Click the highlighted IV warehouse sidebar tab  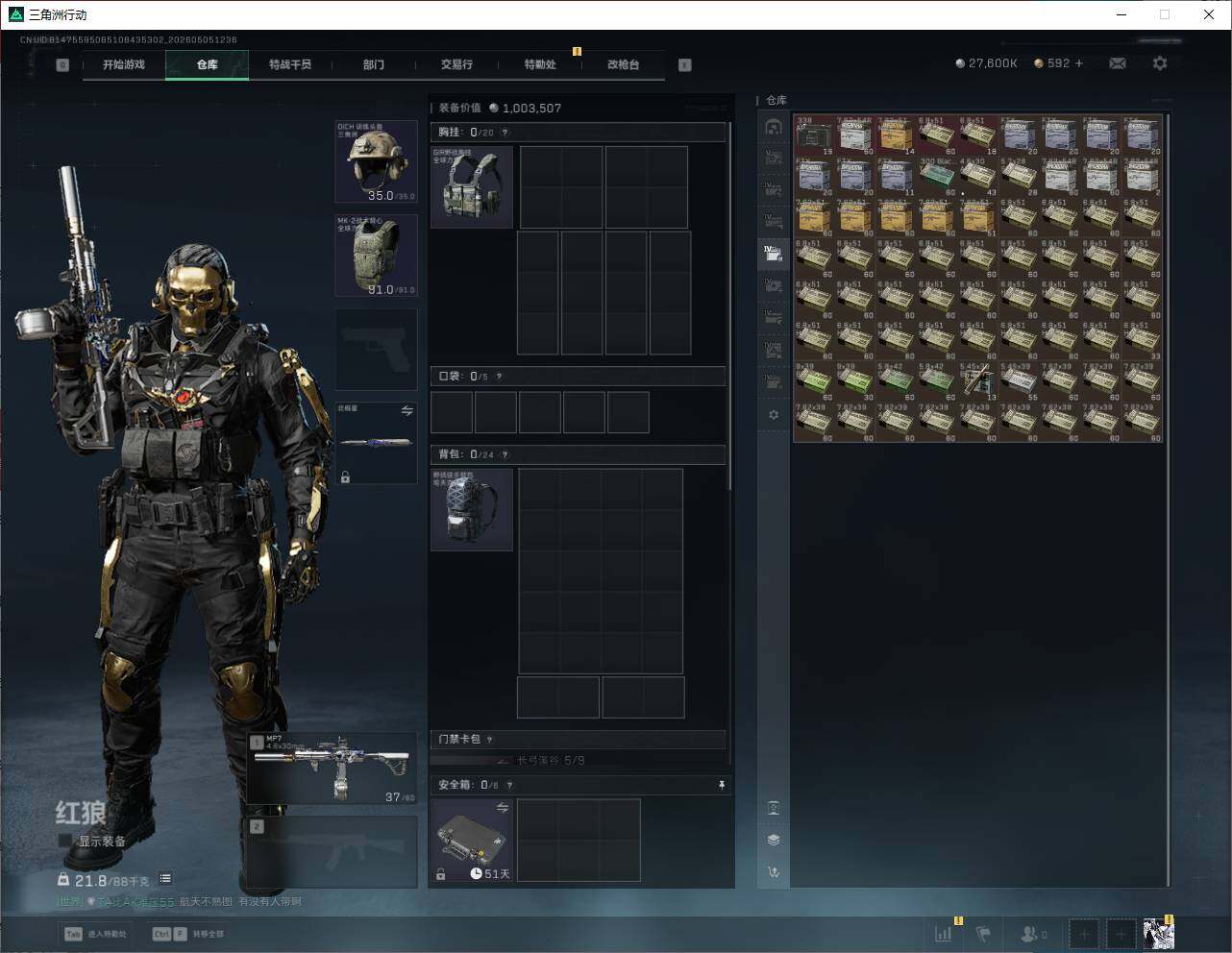(774, 253)
